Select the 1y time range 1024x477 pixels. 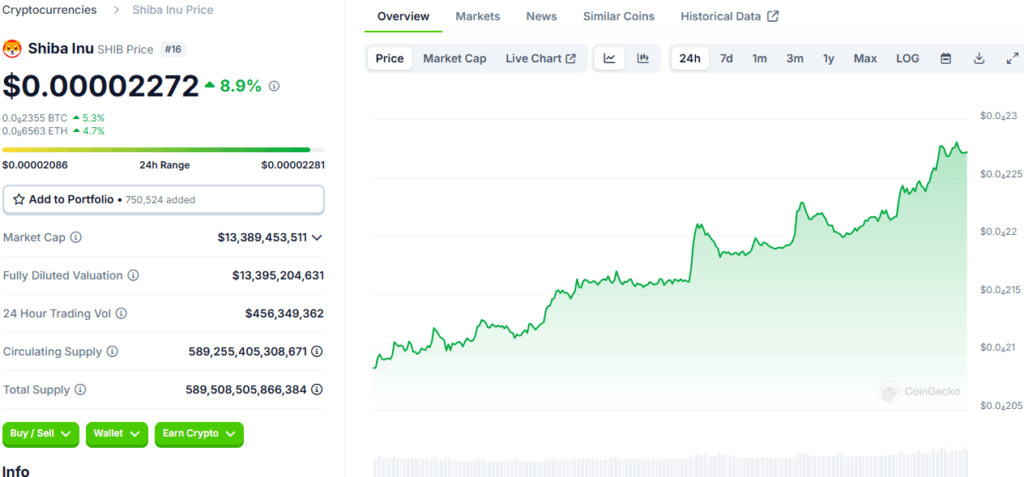[x=829, y=59]
